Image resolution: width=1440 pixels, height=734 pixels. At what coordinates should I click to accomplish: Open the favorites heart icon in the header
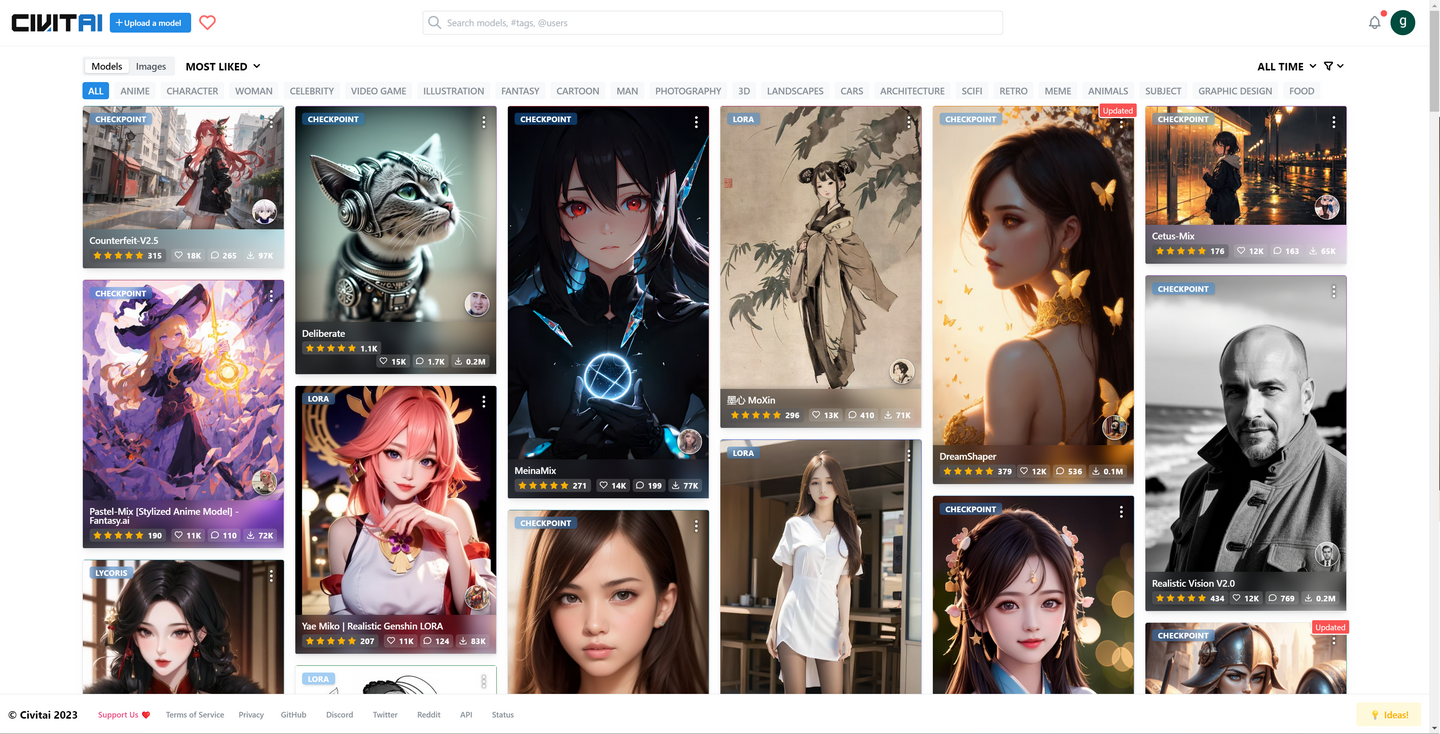[x=207, y=22]
